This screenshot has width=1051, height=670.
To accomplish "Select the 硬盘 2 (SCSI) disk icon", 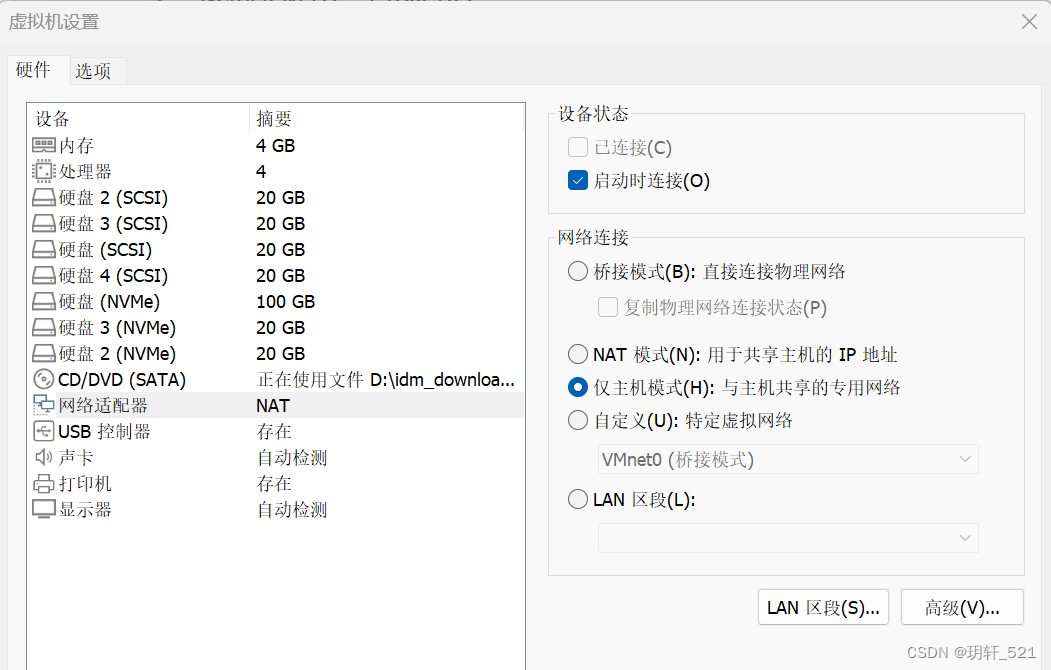I will coord(44,198).
